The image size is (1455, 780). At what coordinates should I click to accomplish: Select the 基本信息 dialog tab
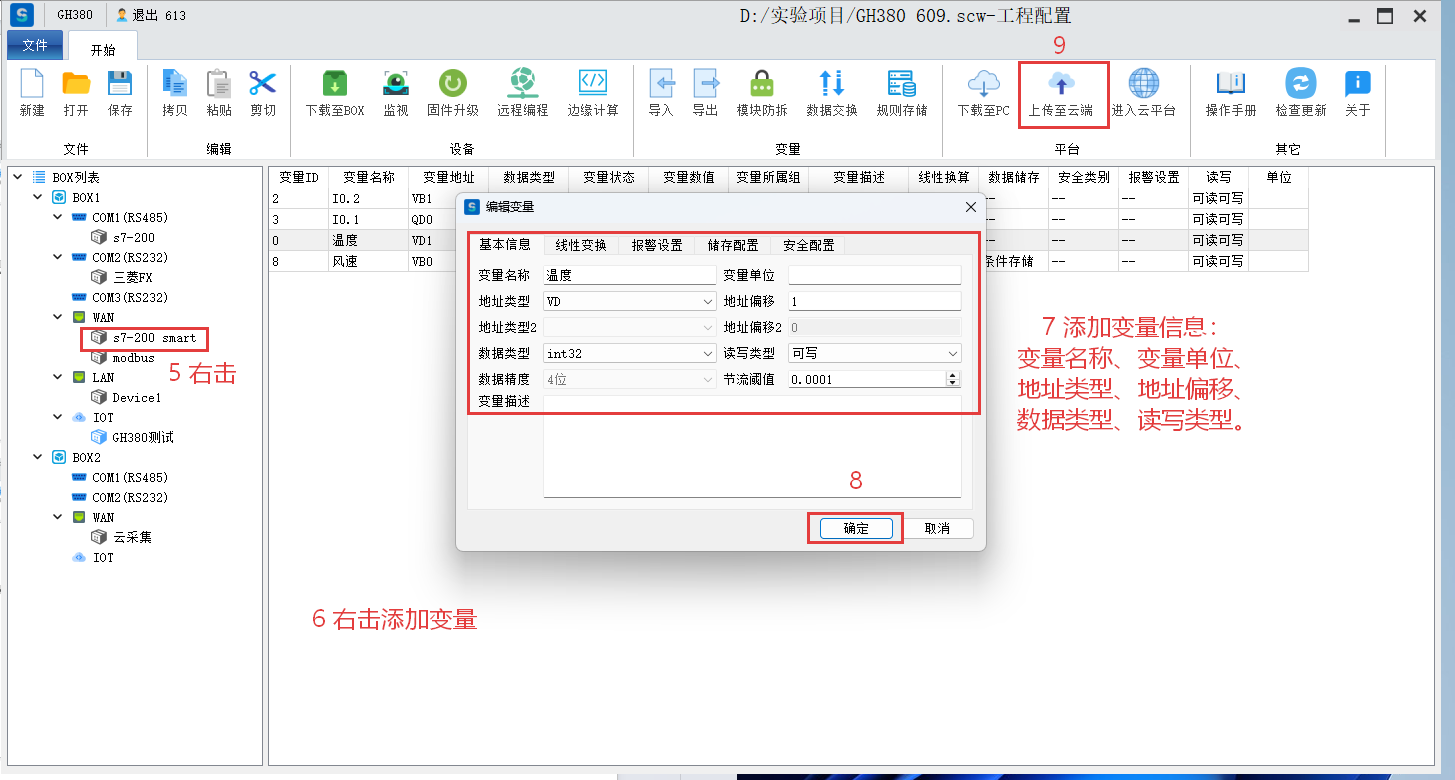pyautogui.click(x=505, y=245)
